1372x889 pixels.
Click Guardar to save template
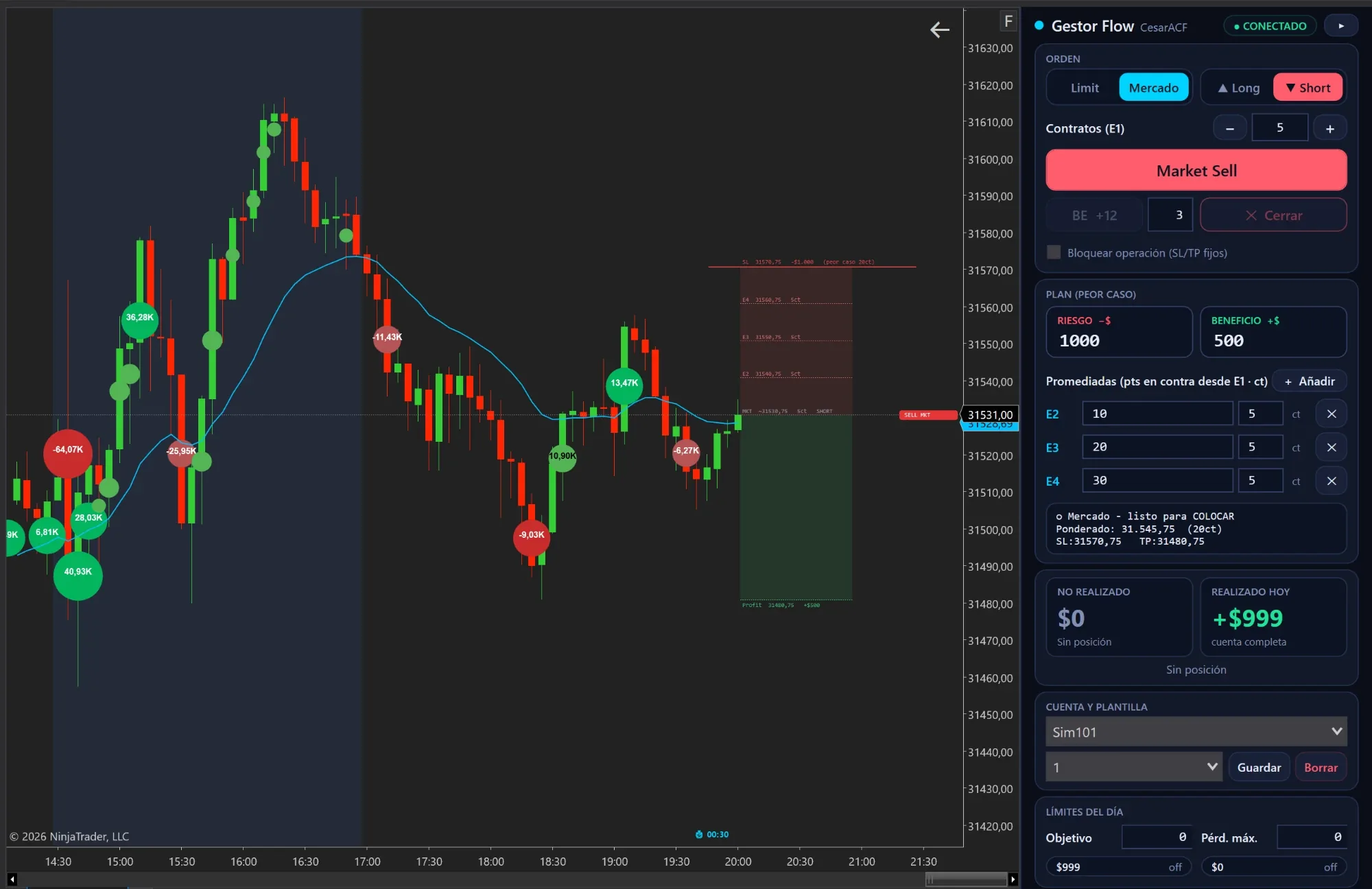coord(1259,768)
